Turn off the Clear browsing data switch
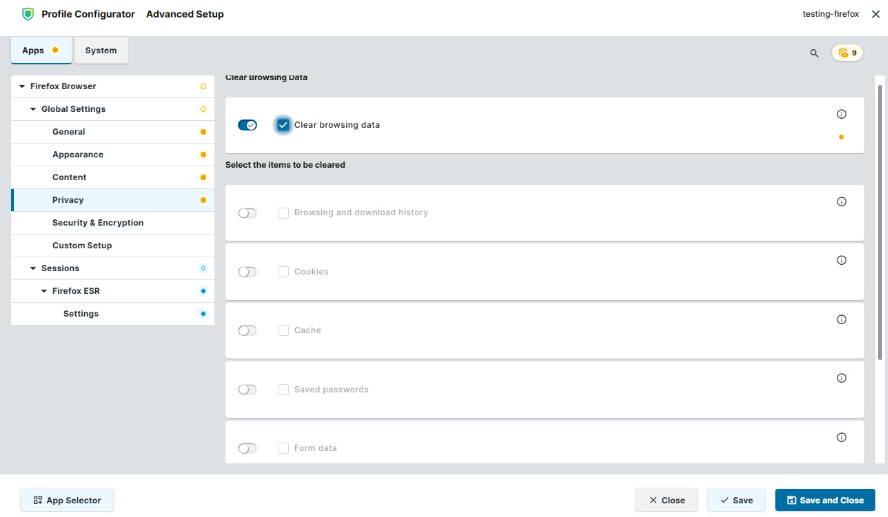 tap(247, 125)
